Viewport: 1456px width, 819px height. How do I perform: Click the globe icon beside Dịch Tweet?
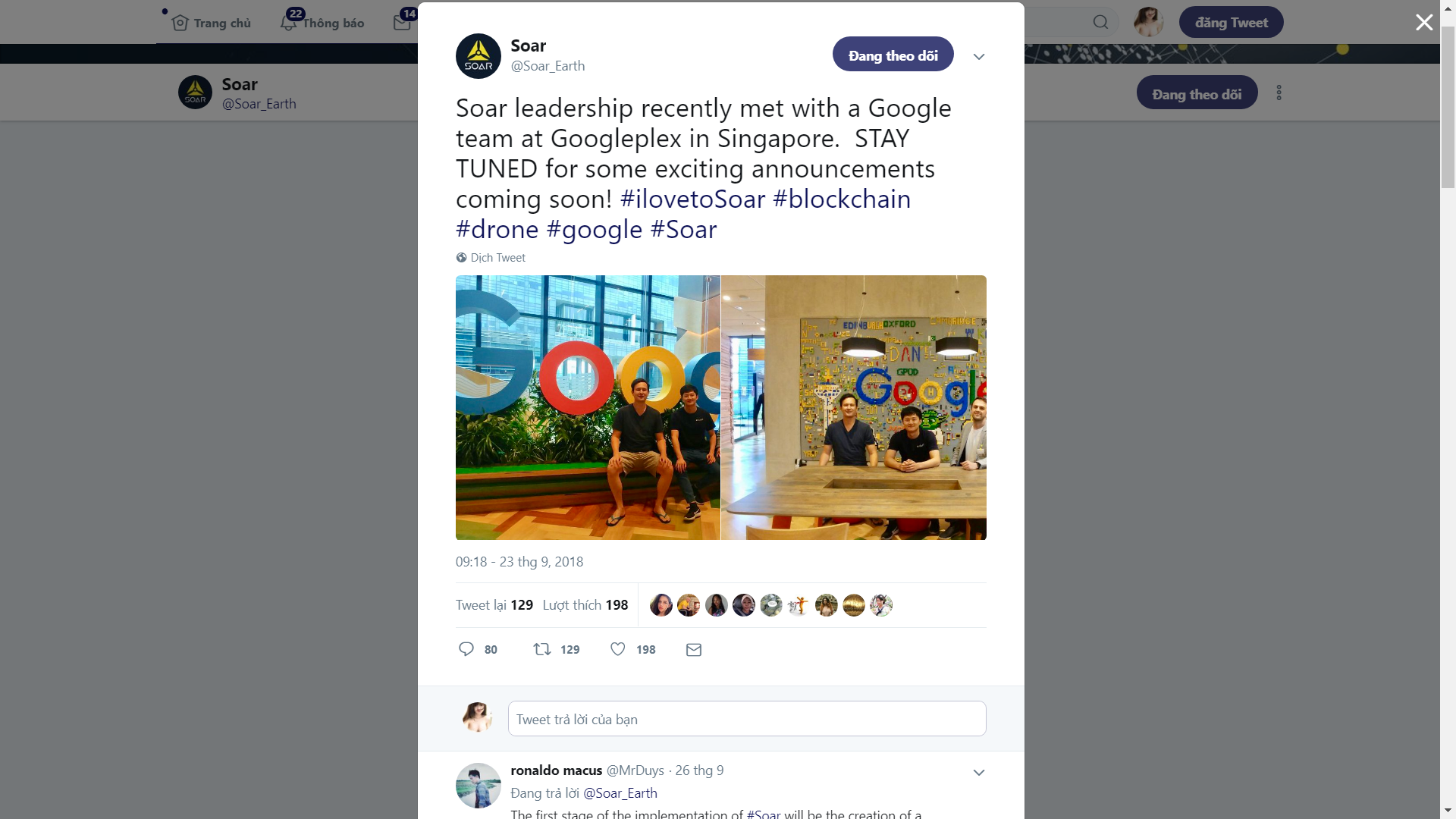click(461, 258)
